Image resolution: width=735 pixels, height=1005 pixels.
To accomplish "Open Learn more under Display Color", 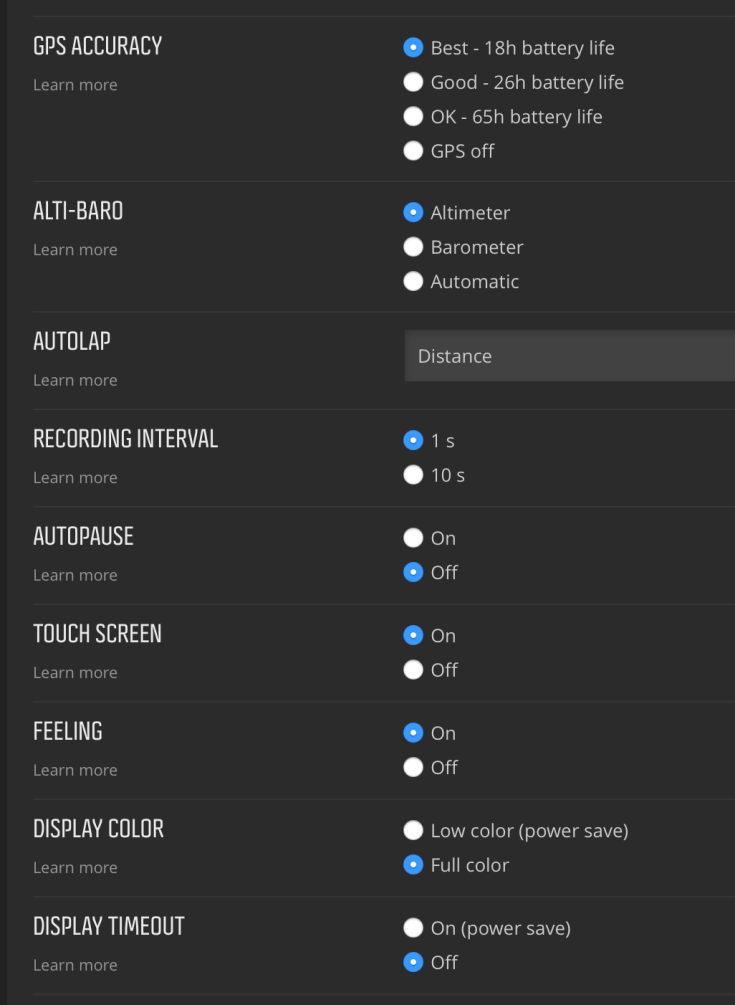I will coord(75,868).
